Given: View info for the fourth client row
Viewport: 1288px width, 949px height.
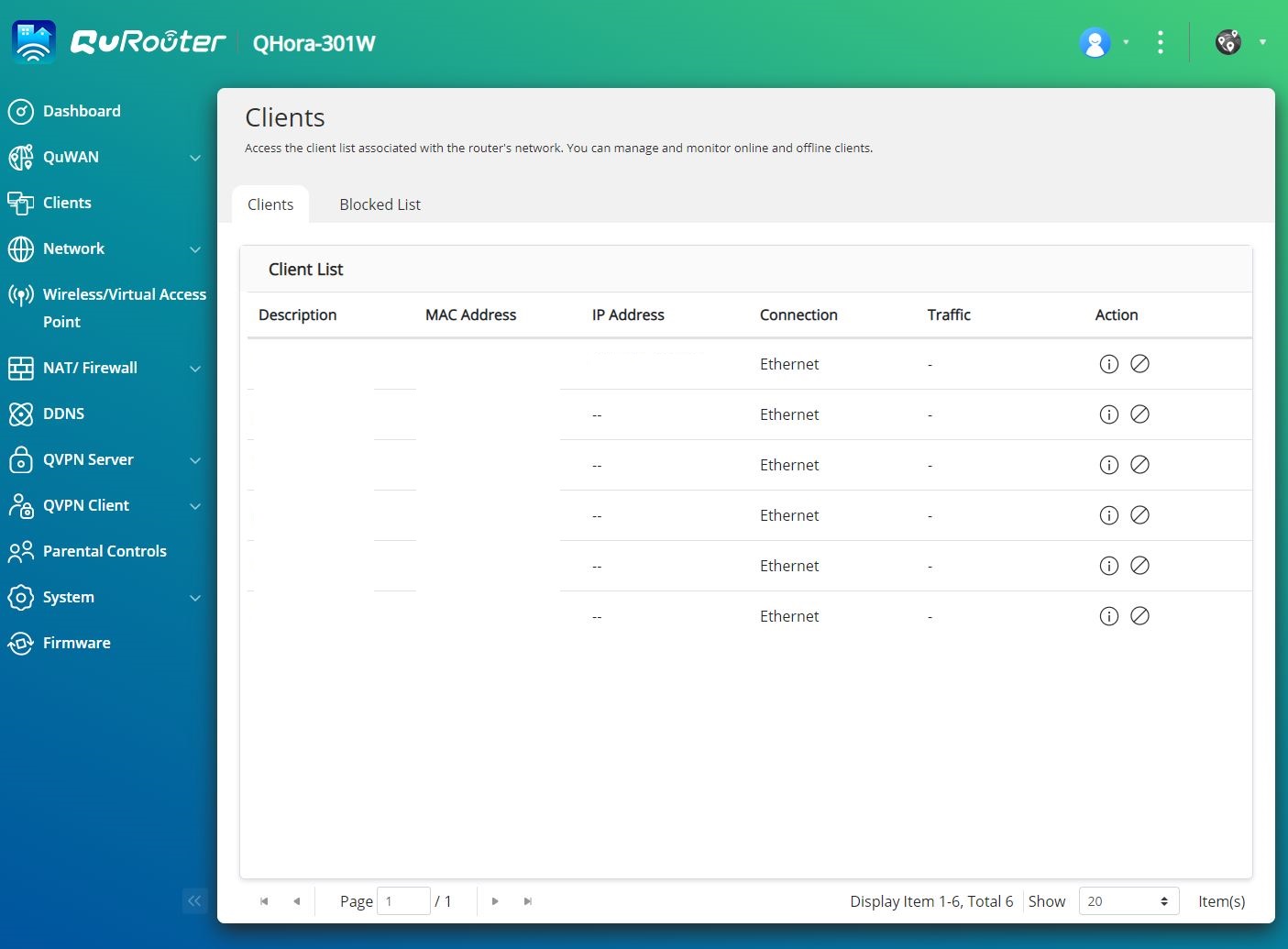Looking at the screenshot, I should coord(1109,515).
